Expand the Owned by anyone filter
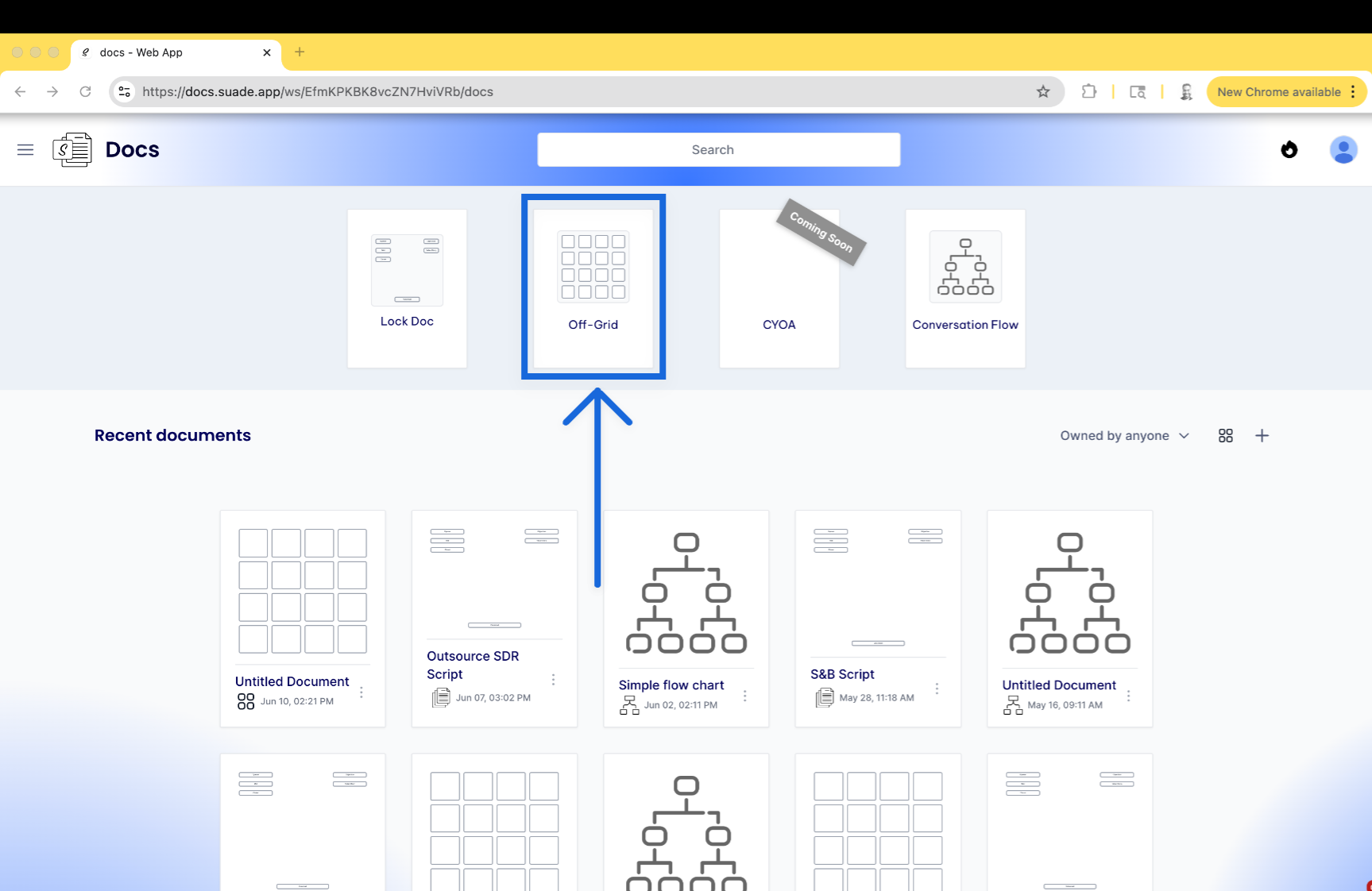This screenshot has width=1372, height=891. point(1124,435)
